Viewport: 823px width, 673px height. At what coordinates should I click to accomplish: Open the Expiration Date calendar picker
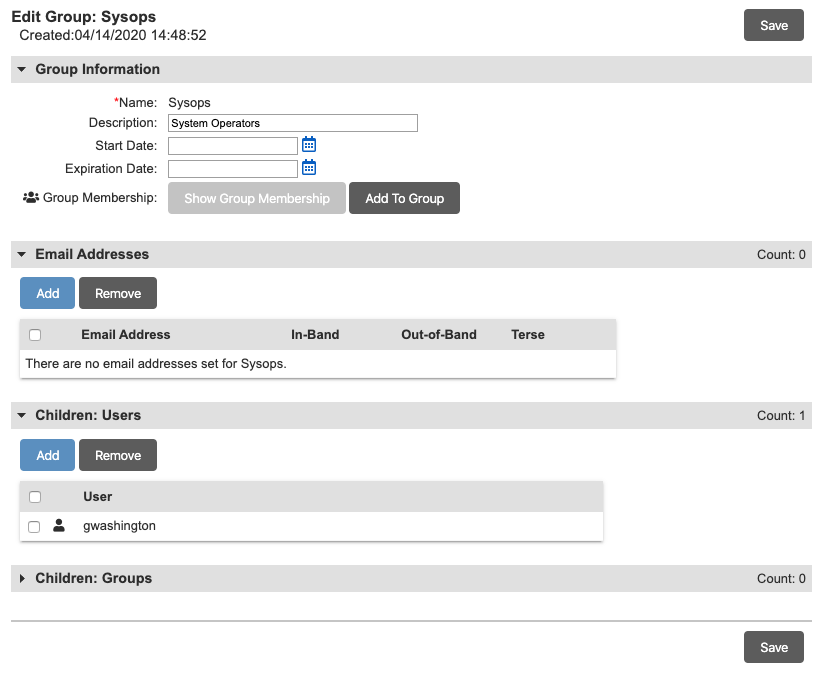309,167
